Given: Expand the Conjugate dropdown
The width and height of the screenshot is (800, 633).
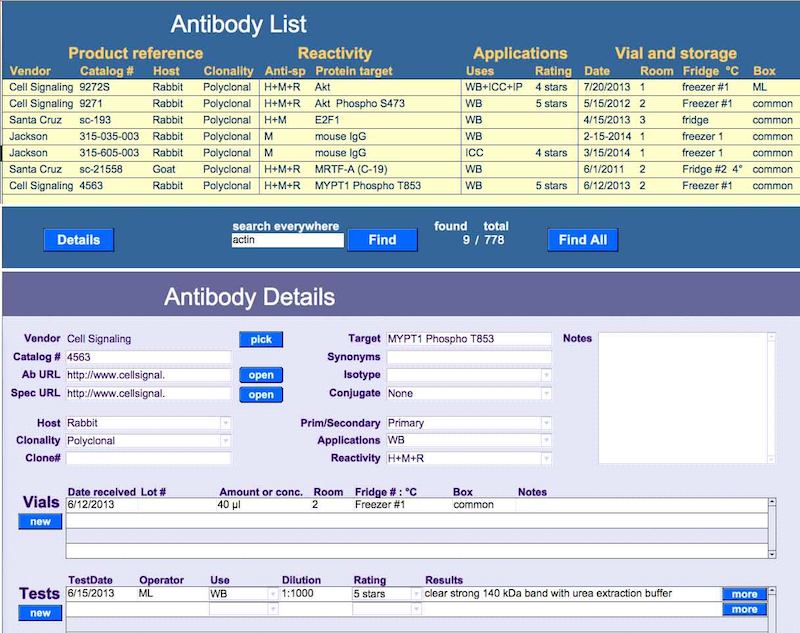Looking at the screenshot, I should [546, 394].
